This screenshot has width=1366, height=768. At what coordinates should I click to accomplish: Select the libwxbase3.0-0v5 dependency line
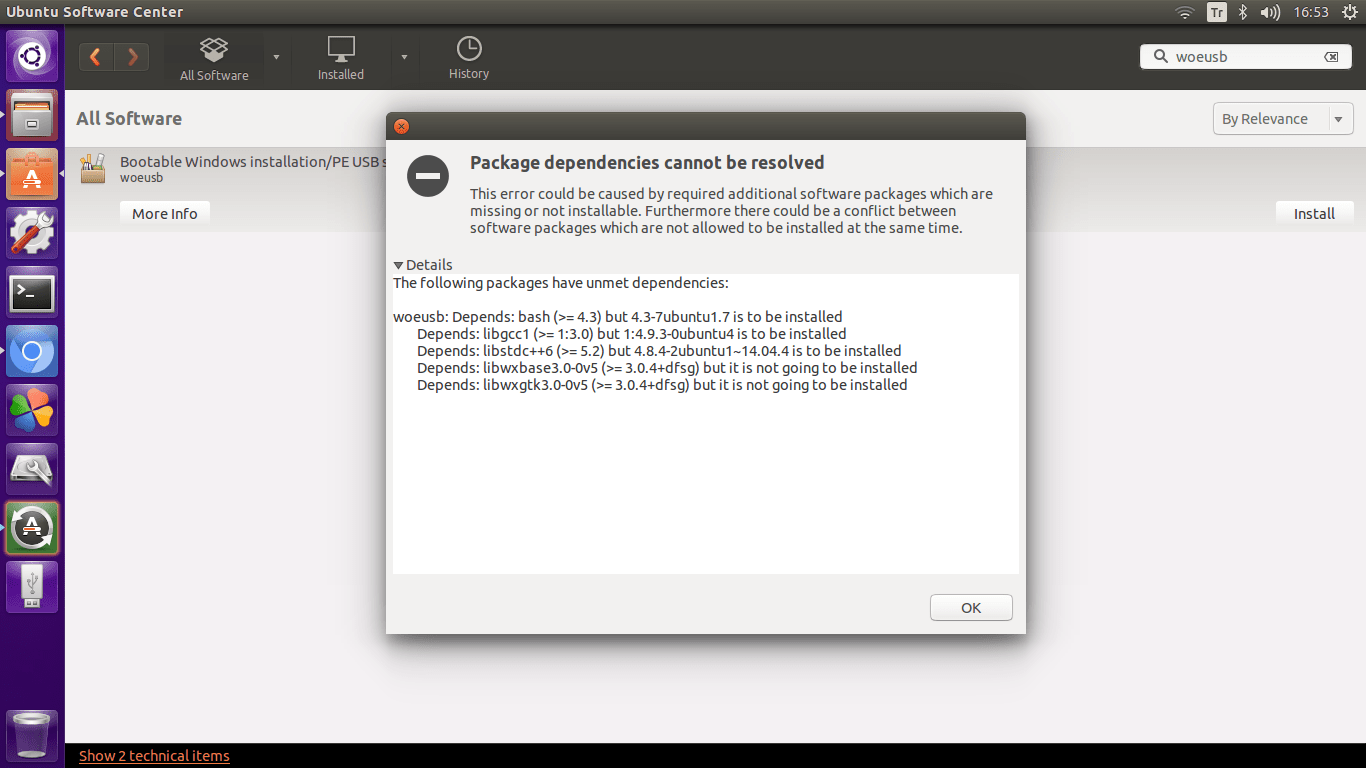coord(667,368)
